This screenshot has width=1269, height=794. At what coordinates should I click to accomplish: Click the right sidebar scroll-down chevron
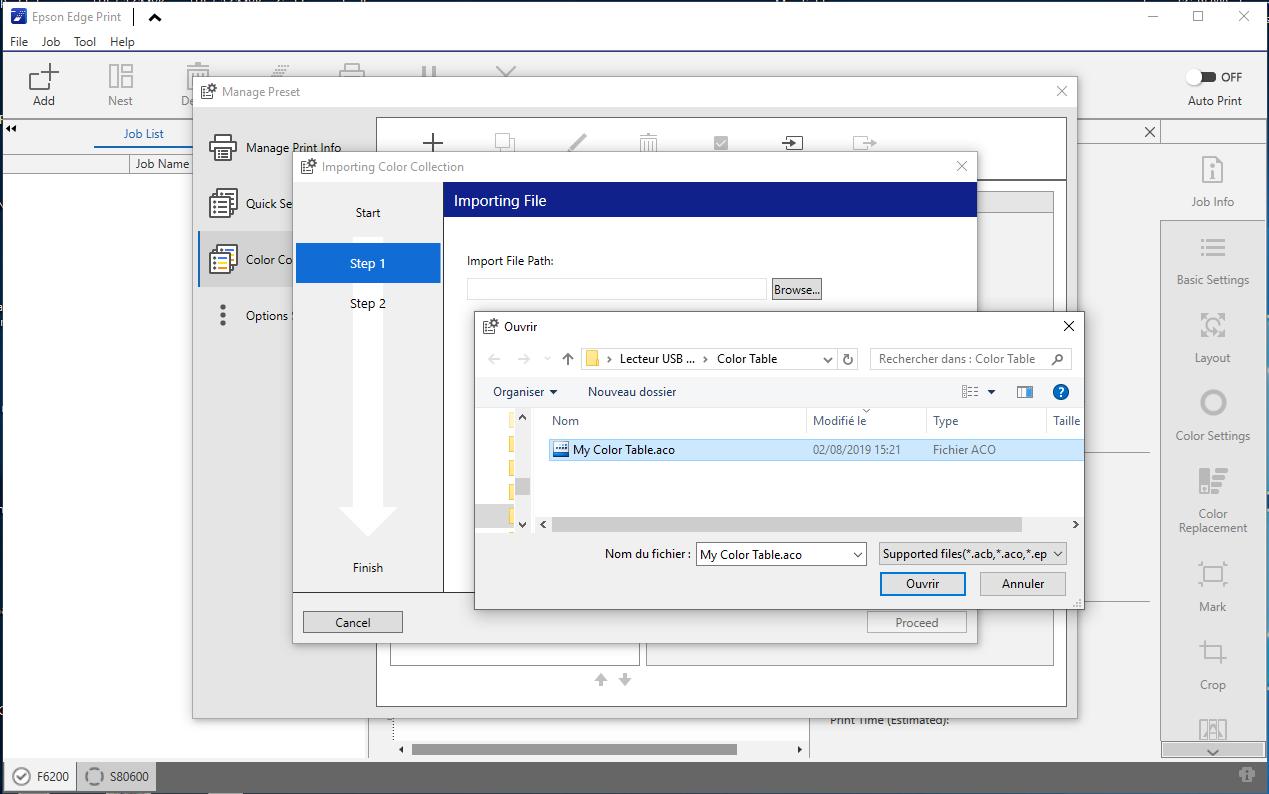click(x=1212, y=750)
